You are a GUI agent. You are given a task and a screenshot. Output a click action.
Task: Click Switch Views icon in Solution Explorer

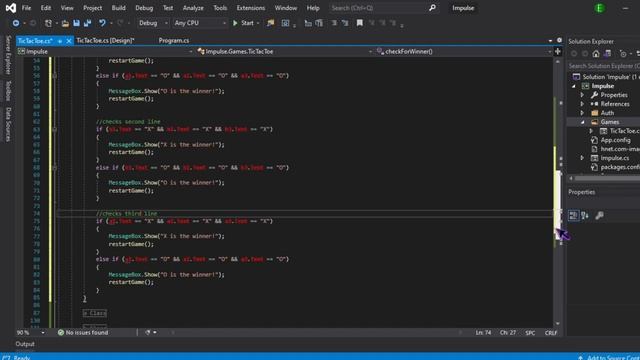[x=607, y=54]
